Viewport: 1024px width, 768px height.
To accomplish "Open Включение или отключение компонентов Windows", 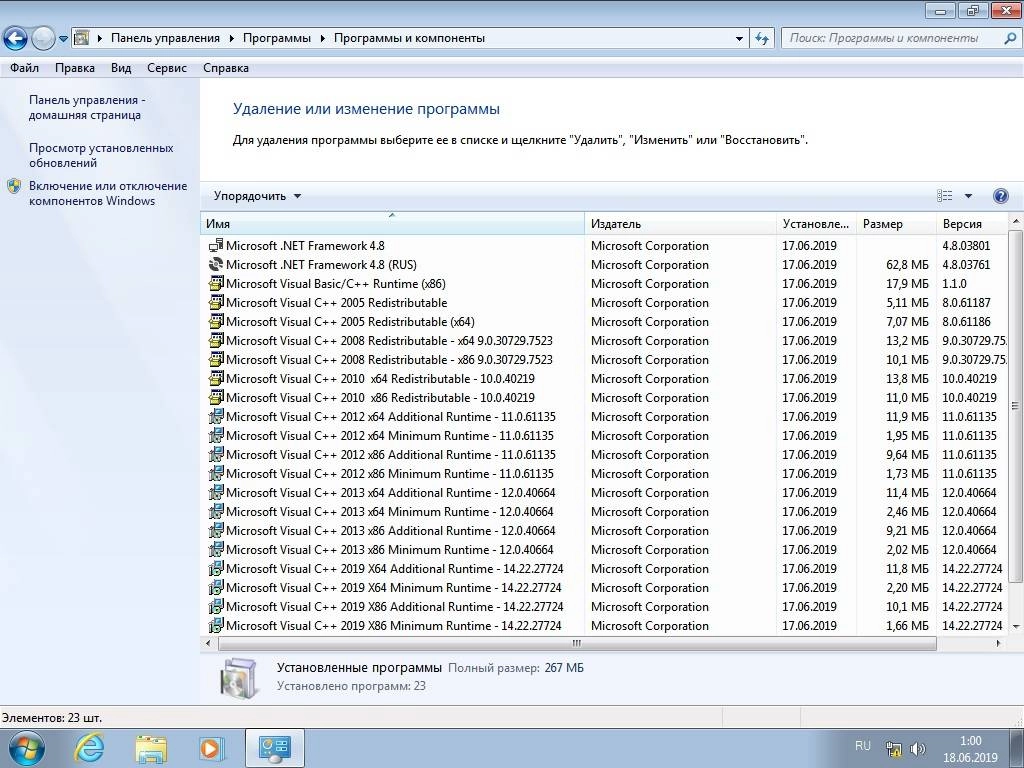I will point(108,193).
